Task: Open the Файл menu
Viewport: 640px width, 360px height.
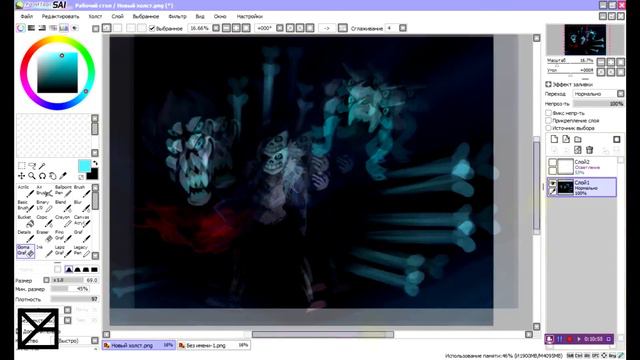Action: click(27, 16)
